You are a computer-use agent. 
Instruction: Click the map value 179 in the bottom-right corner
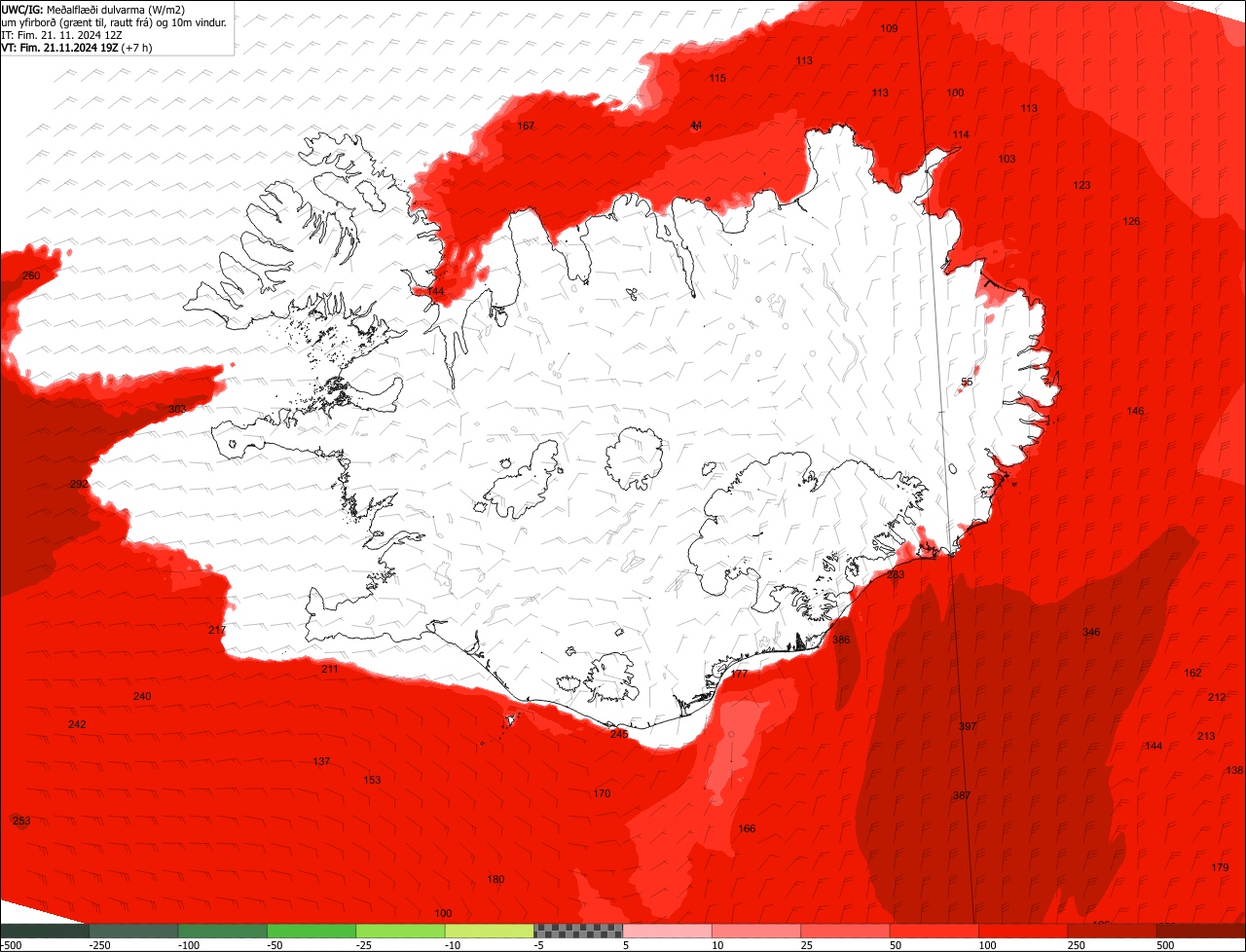click(1220, 867)
